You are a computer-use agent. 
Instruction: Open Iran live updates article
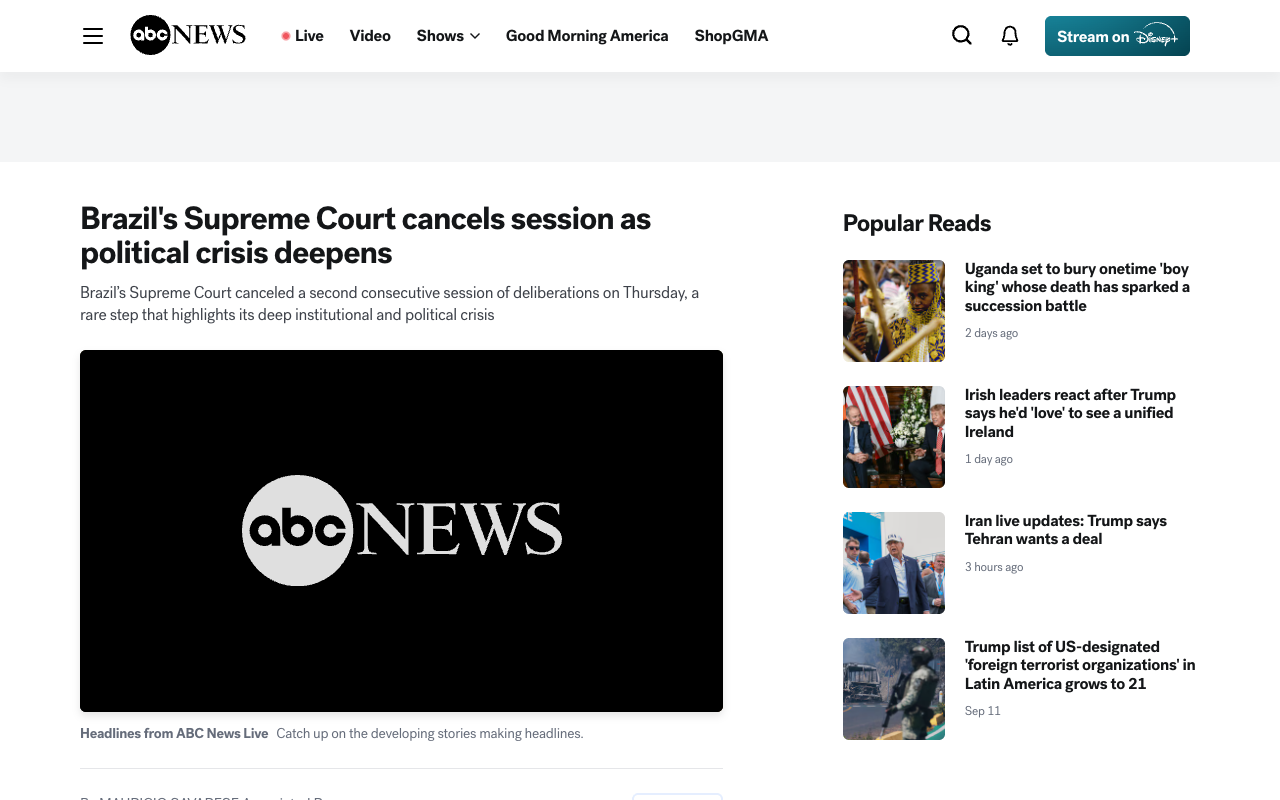click(1066, 530)
